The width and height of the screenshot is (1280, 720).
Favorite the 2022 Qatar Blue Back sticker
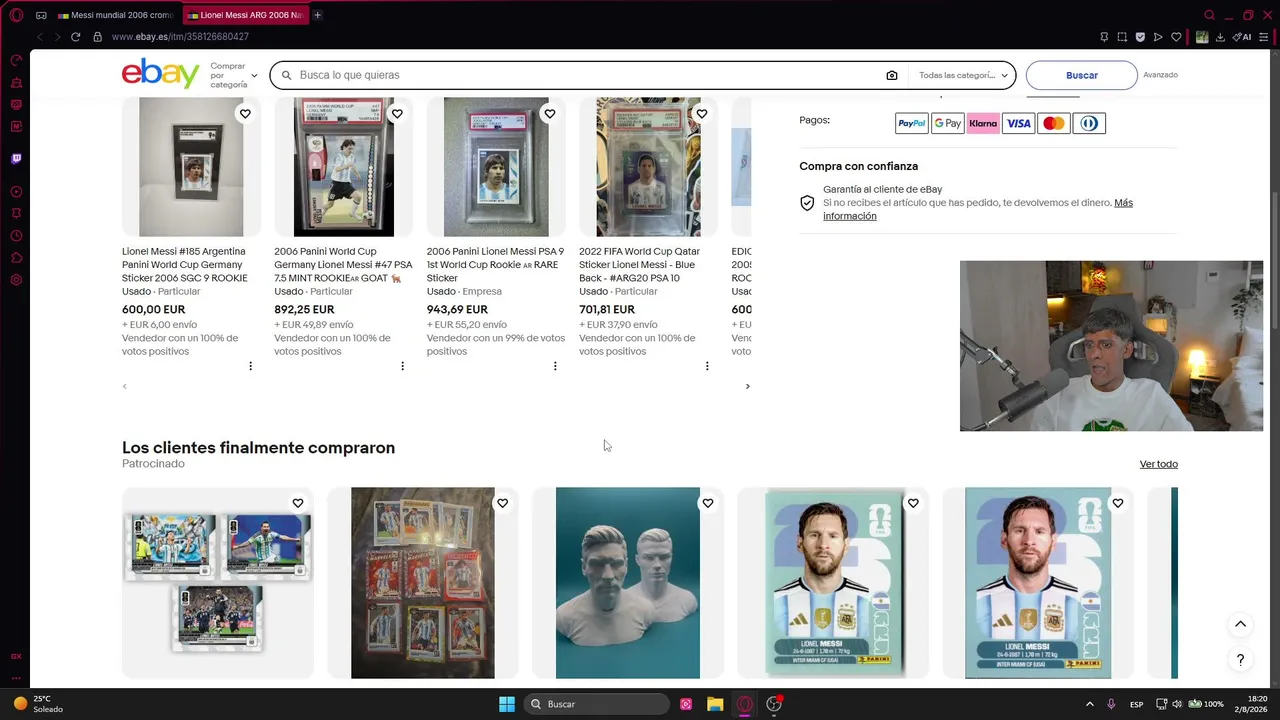(702, 114)
